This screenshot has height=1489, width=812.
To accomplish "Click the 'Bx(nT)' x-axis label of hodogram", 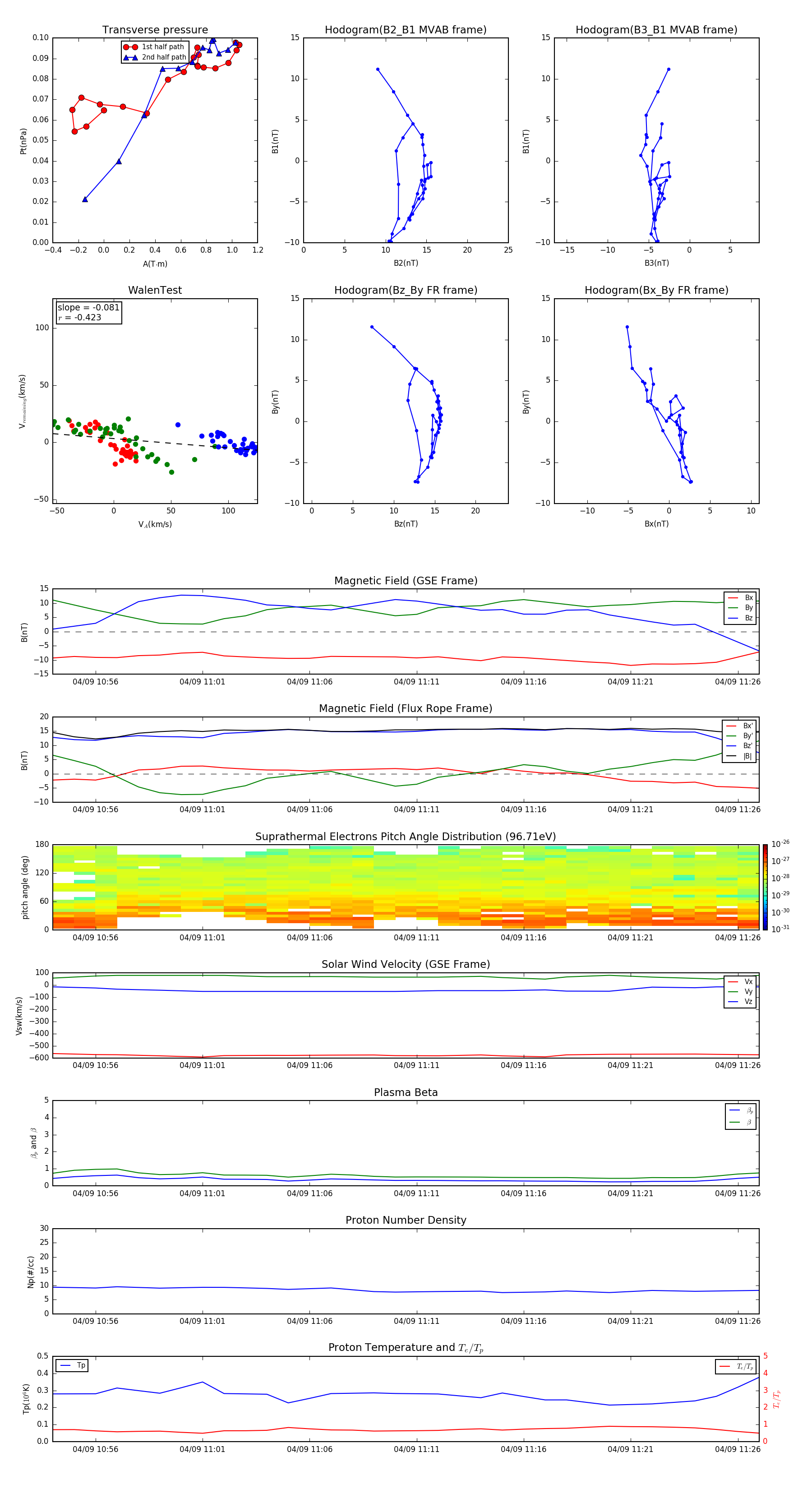I will click(656, 524).
